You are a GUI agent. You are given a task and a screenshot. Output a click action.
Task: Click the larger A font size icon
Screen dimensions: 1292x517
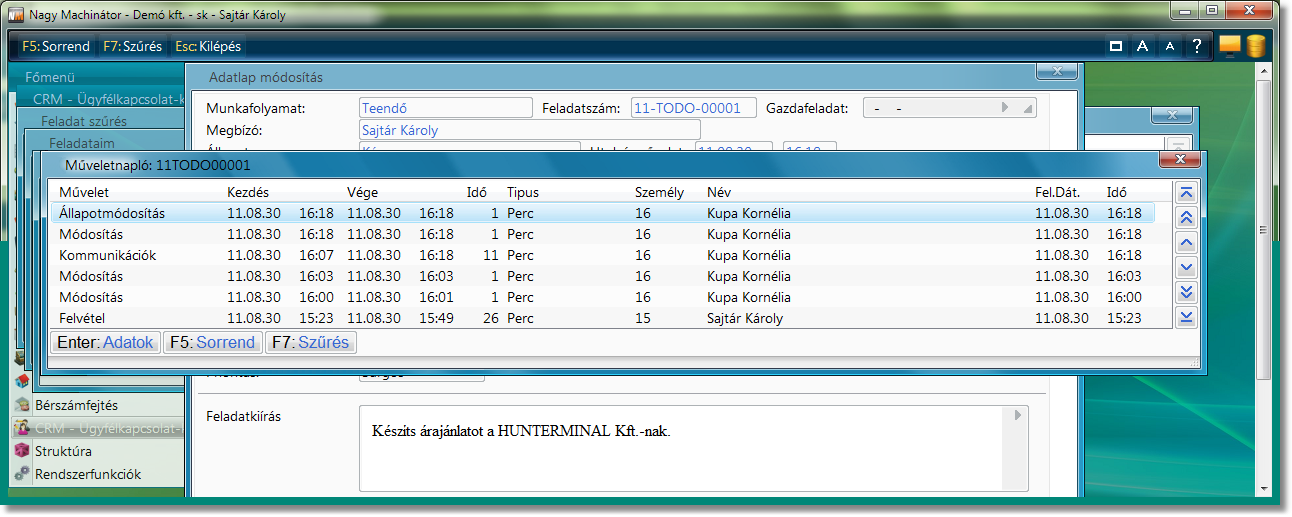tap(1141, 46)
